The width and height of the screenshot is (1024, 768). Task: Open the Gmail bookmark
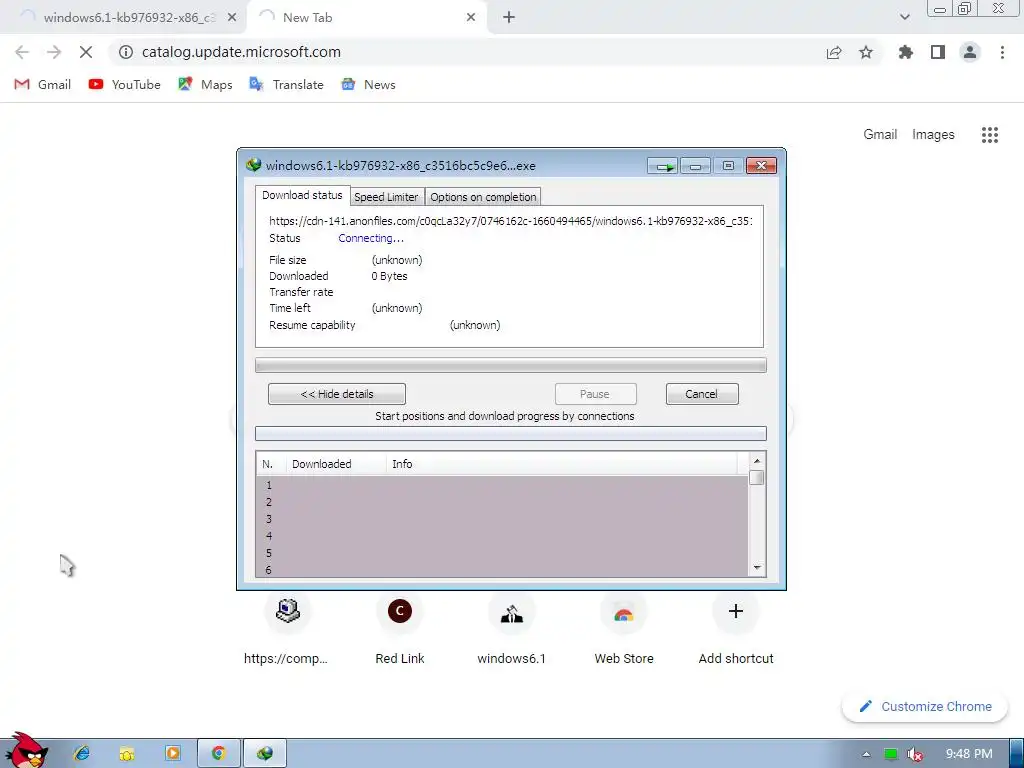(42, 84)
